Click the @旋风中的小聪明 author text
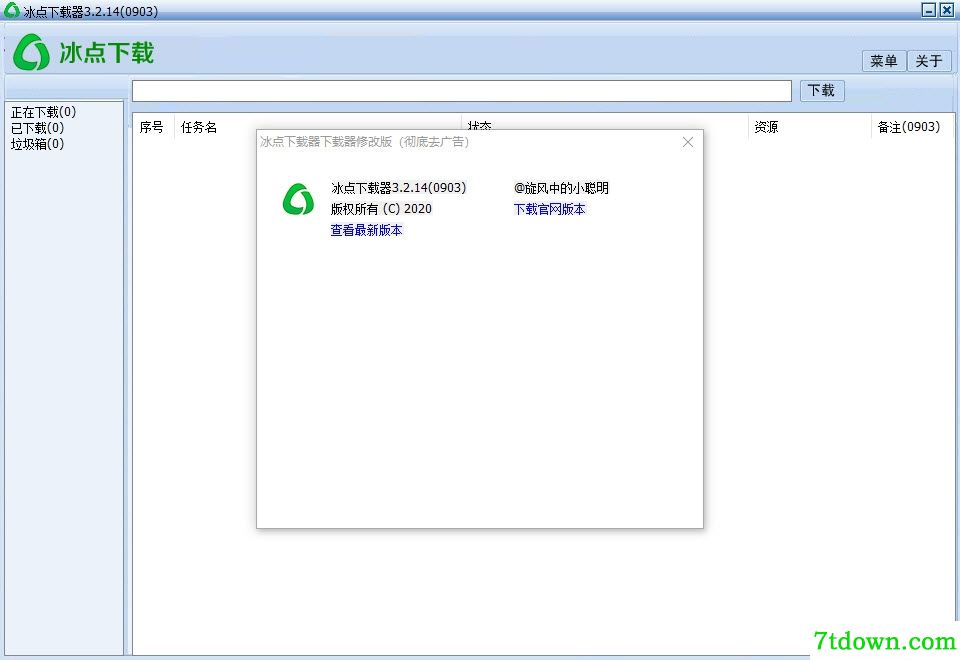Screen dimensions: 960x660 561,188
